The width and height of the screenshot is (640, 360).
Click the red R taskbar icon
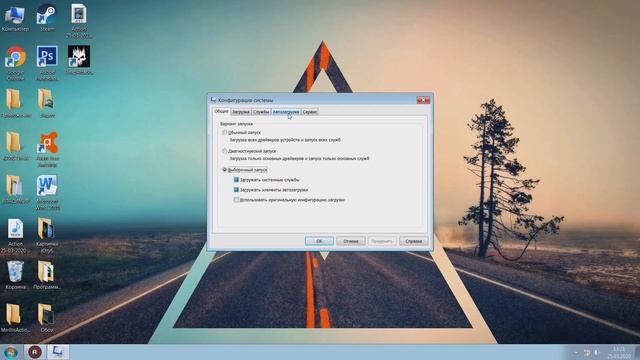[x=35, y=351]
